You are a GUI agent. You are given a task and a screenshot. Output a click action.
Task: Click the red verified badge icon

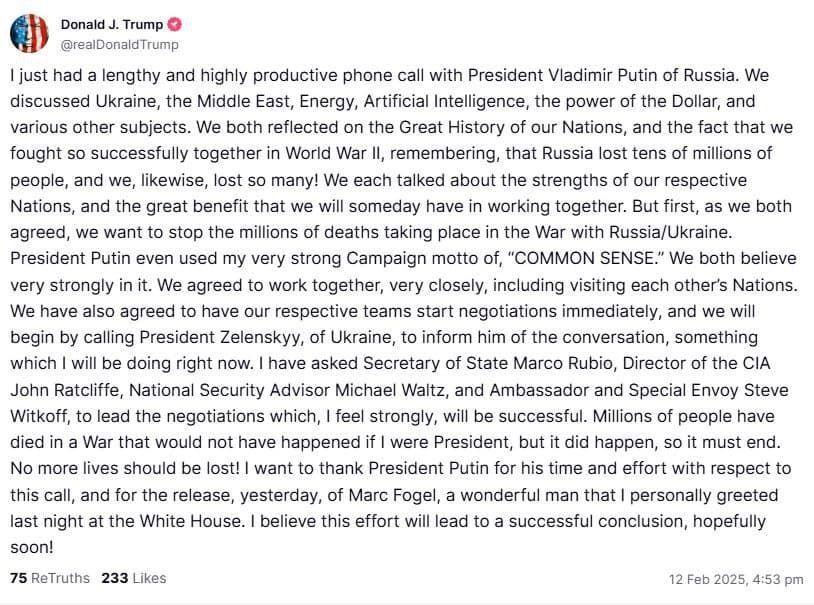[175, 24]
